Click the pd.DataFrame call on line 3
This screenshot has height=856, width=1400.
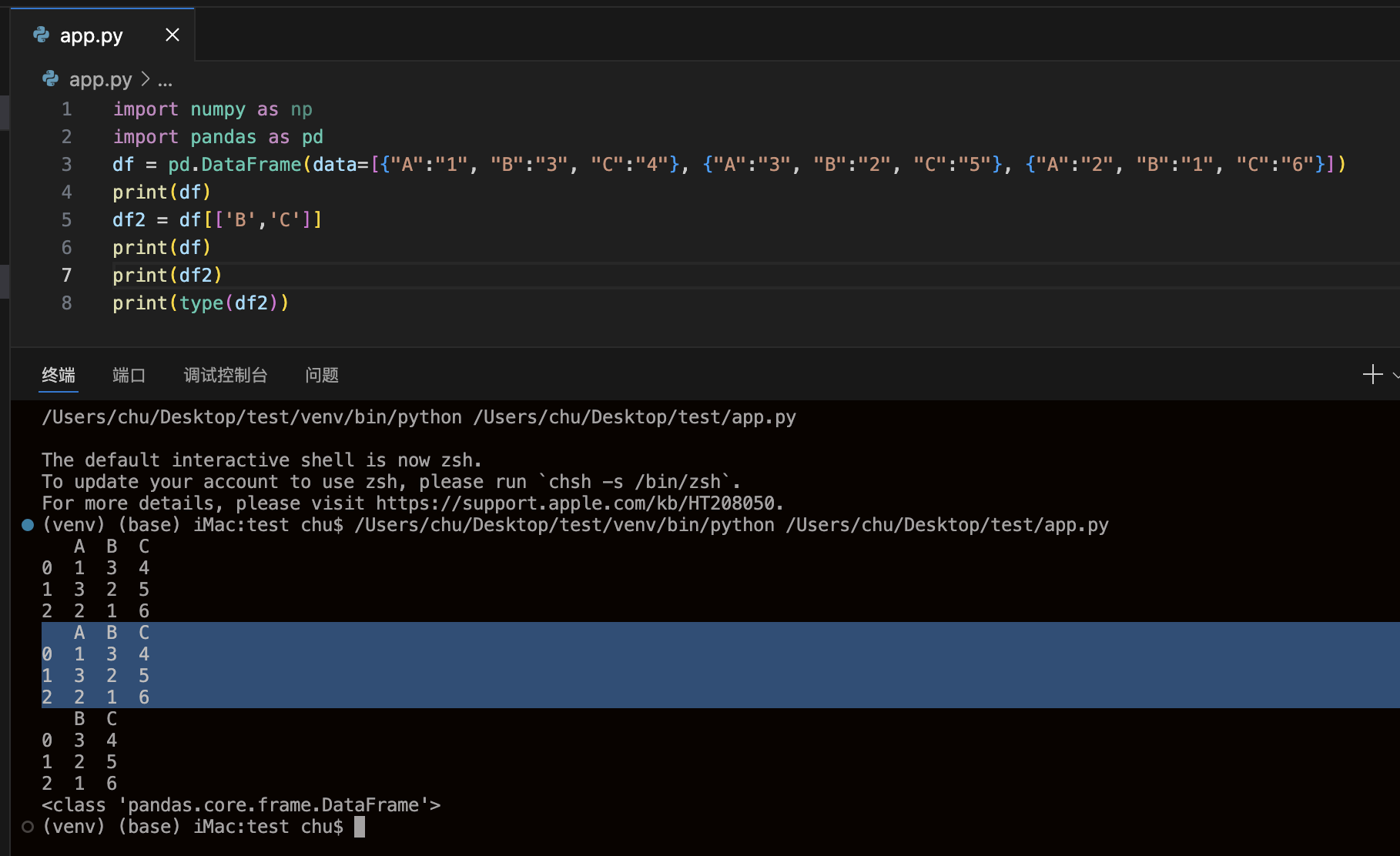235,165
